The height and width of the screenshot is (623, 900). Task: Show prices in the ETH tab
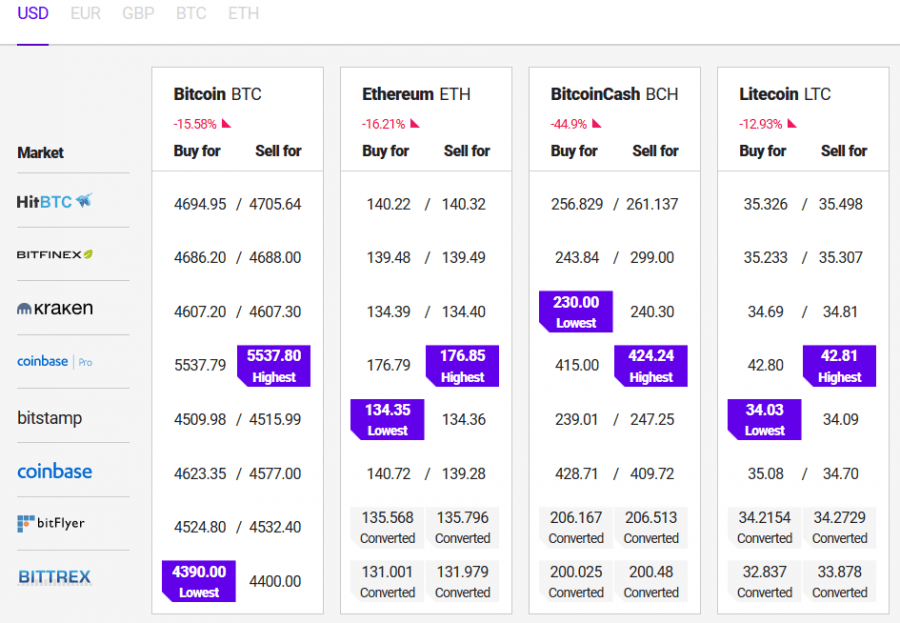tap(243, 13)
